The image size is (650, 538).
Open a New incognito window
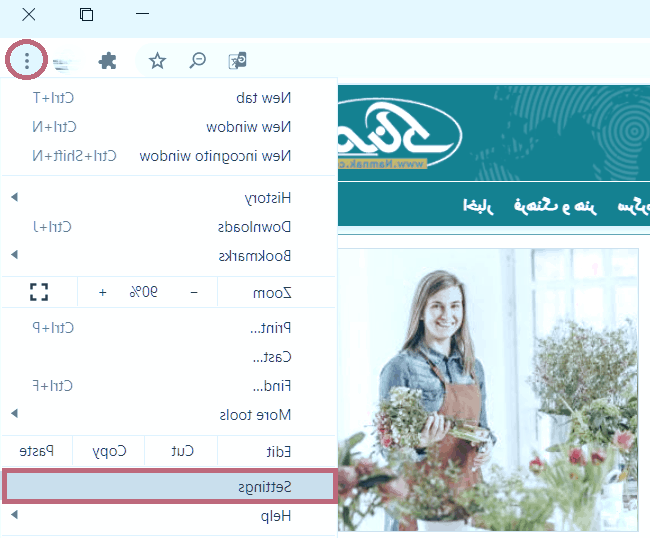168,156
